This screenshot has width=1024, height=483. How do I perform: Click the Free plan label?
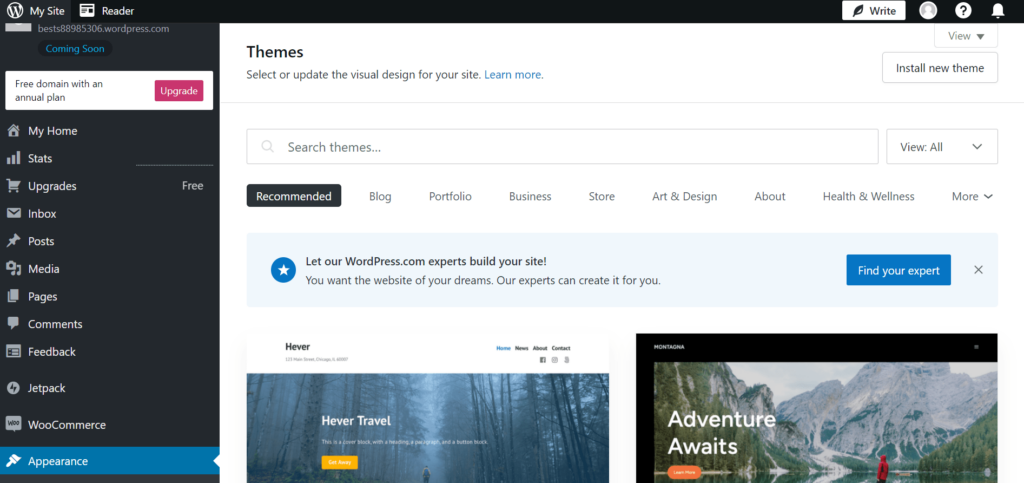pyautogui.click(x=193, y=186)
